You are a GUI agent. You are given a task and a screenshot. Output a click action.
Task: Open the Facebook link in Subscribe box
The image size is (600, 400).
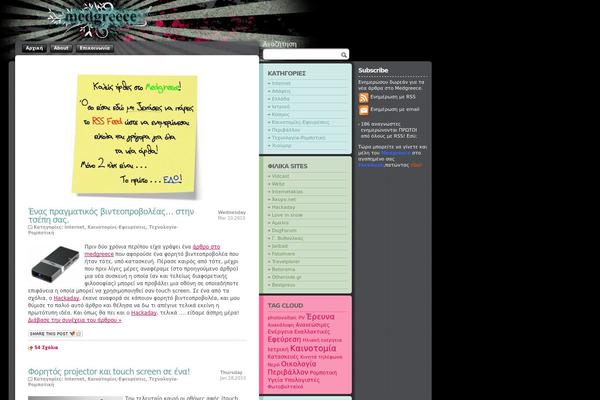(371, 165)
